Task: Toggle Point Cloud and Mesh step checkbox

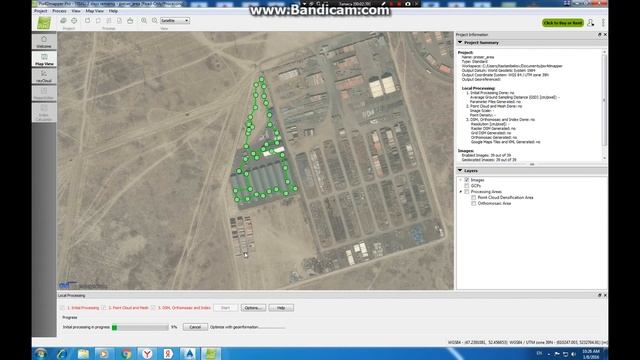Action: (104, 308)
